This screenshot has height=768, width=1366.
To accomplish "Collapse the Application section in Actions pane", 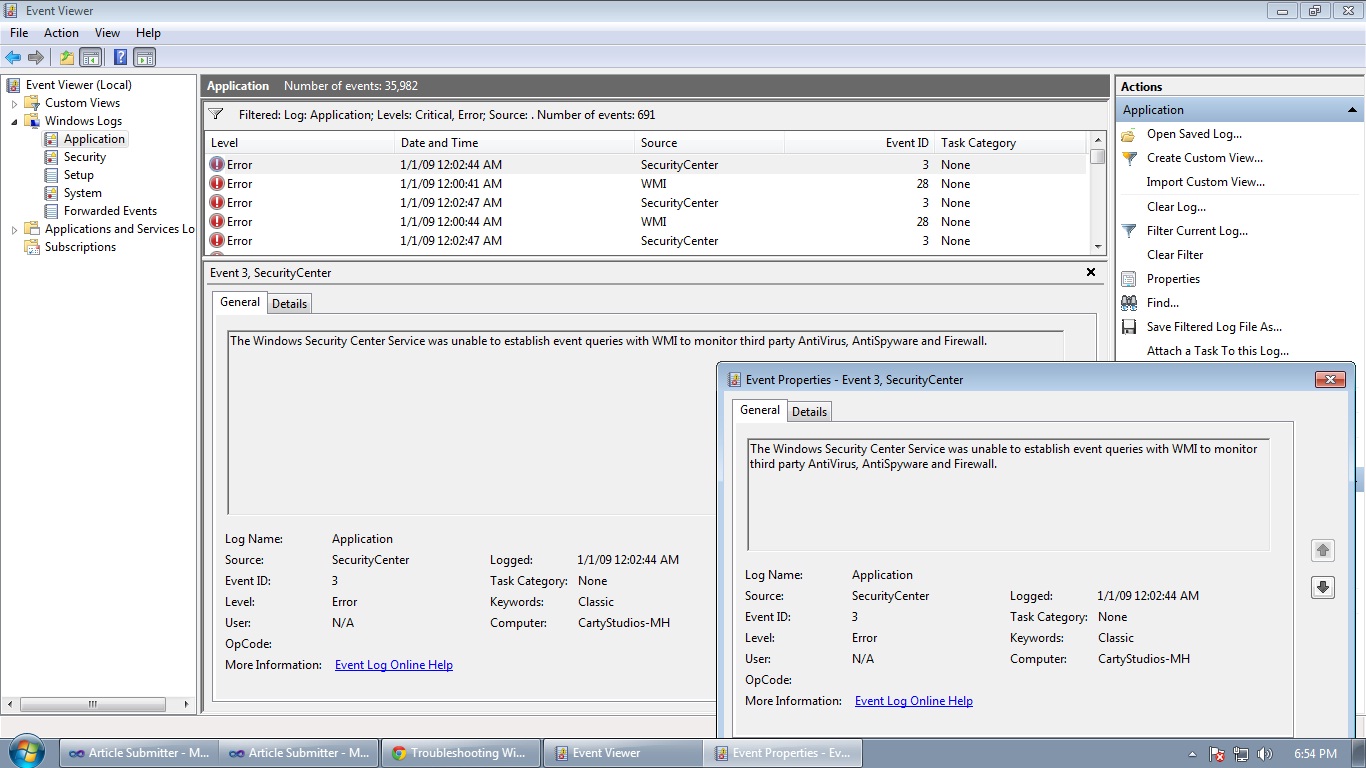I will point(1352,110).
